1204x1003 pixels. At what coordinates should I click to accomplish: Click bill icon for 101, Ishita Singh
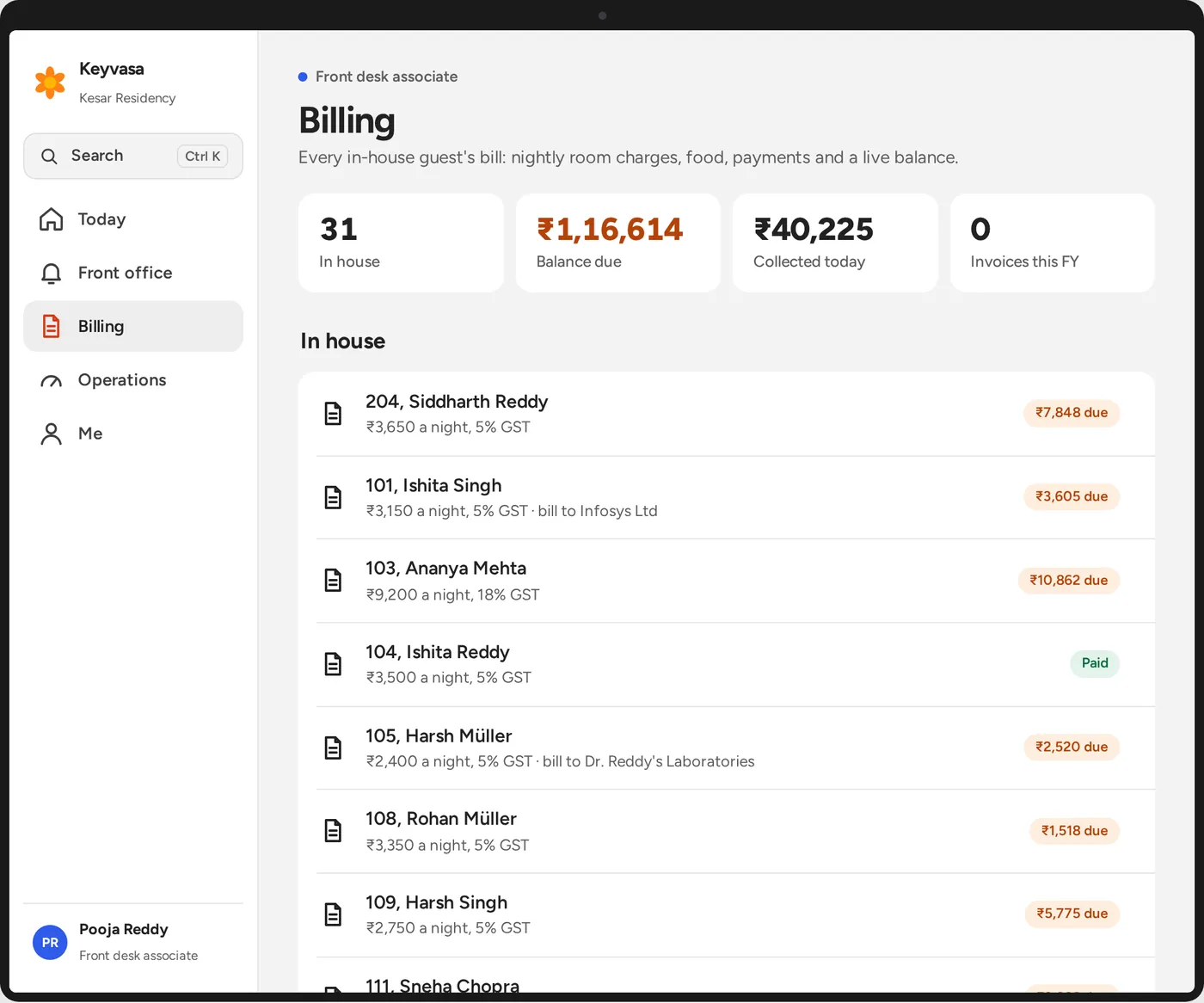(333, 497)
